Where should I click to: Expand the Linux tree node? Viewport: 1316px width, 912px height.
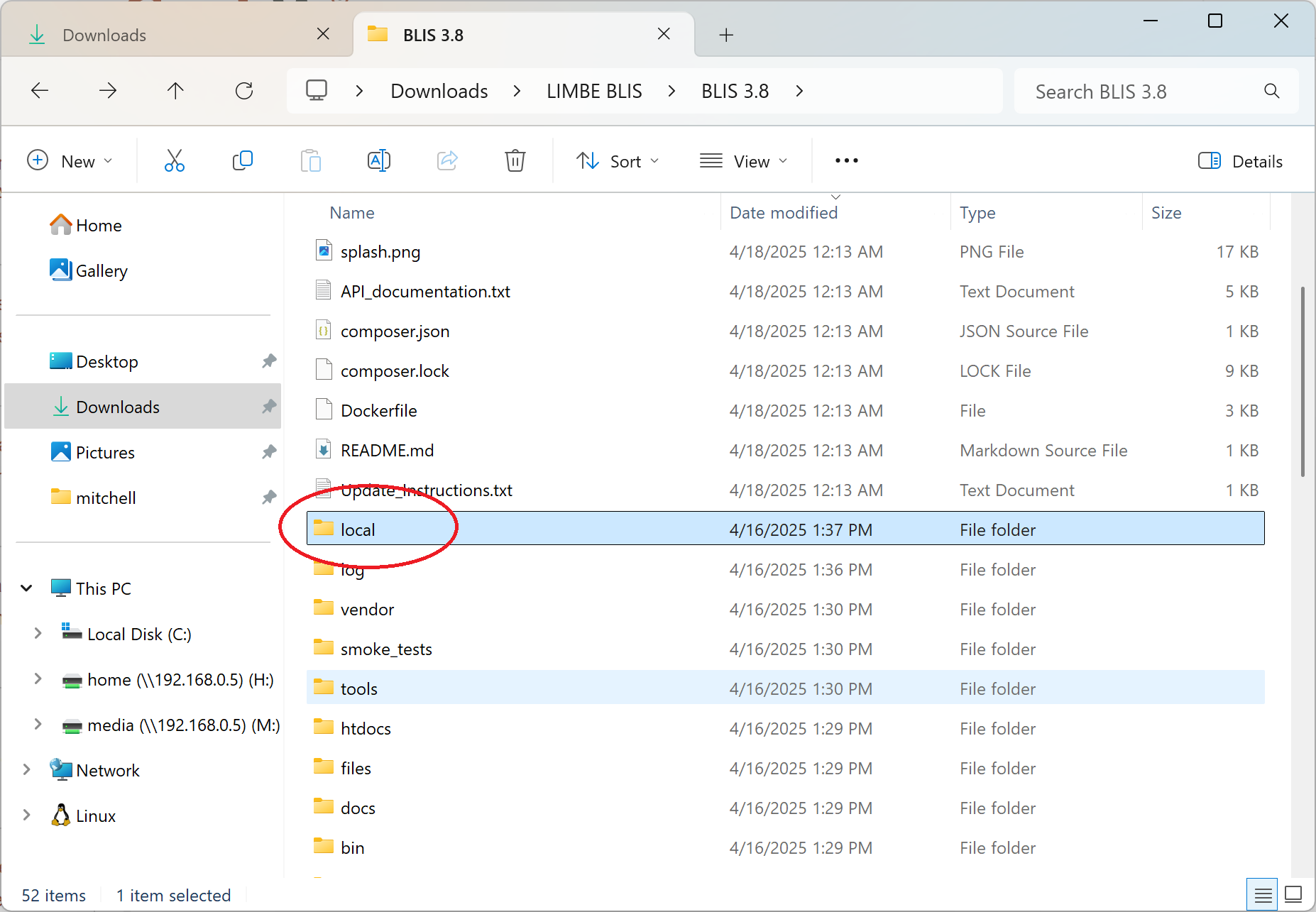[x=27, y=815]
